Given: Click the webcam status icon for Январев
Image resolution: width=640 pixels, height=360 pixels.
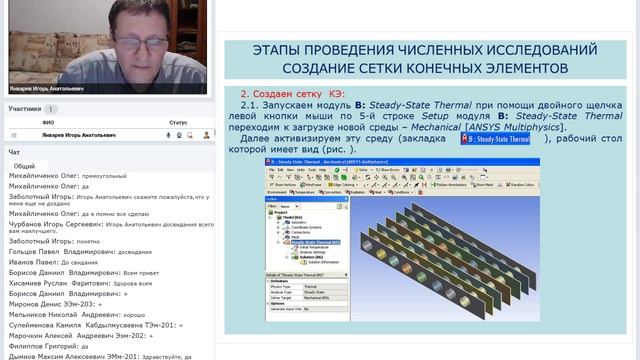Looking at the screenshot, I should (x=179, y=135).
